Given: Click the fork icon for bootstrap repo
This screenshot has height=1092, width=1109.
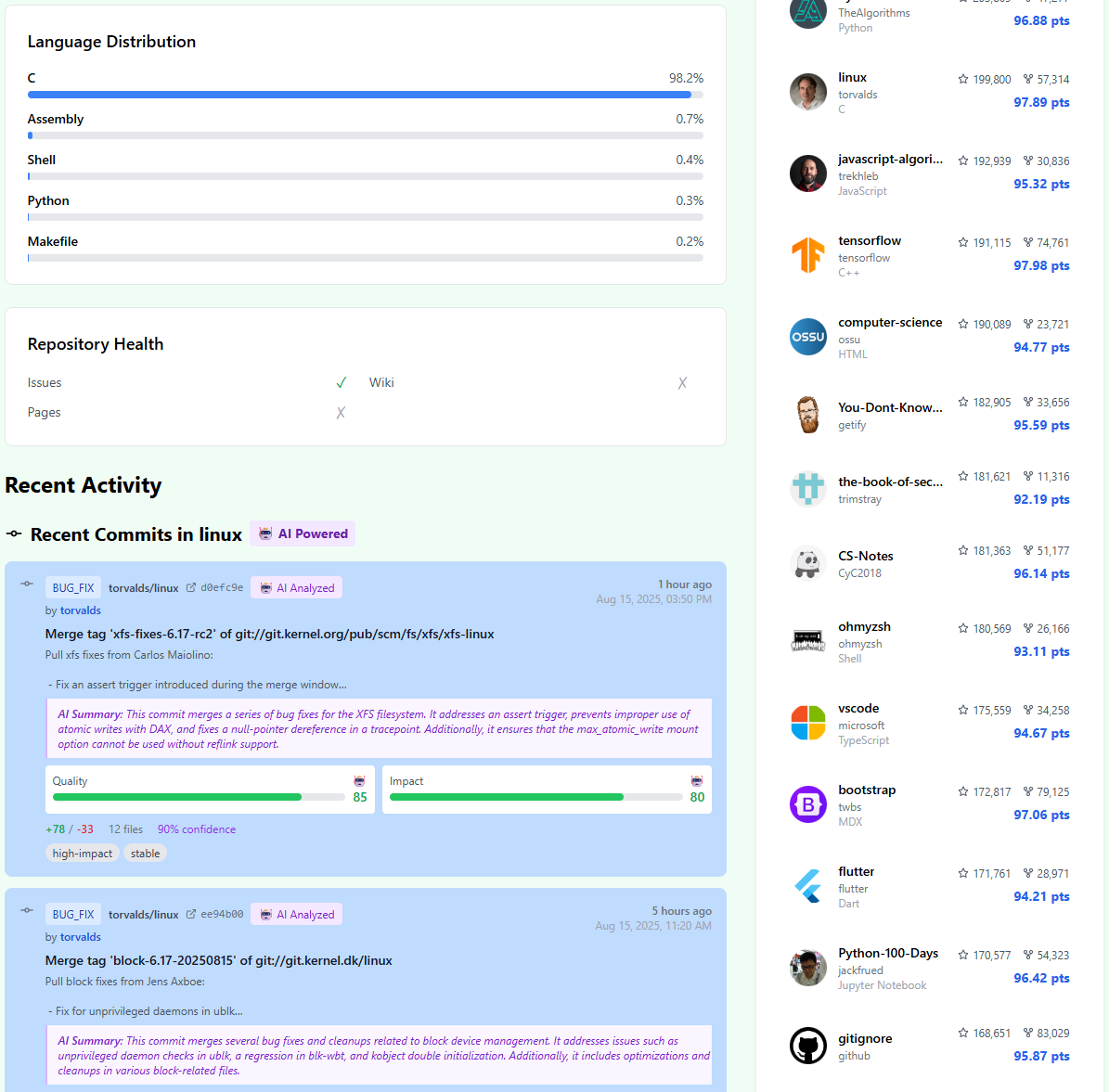Looking at the screenshot, I should [x=1028, y=791].
